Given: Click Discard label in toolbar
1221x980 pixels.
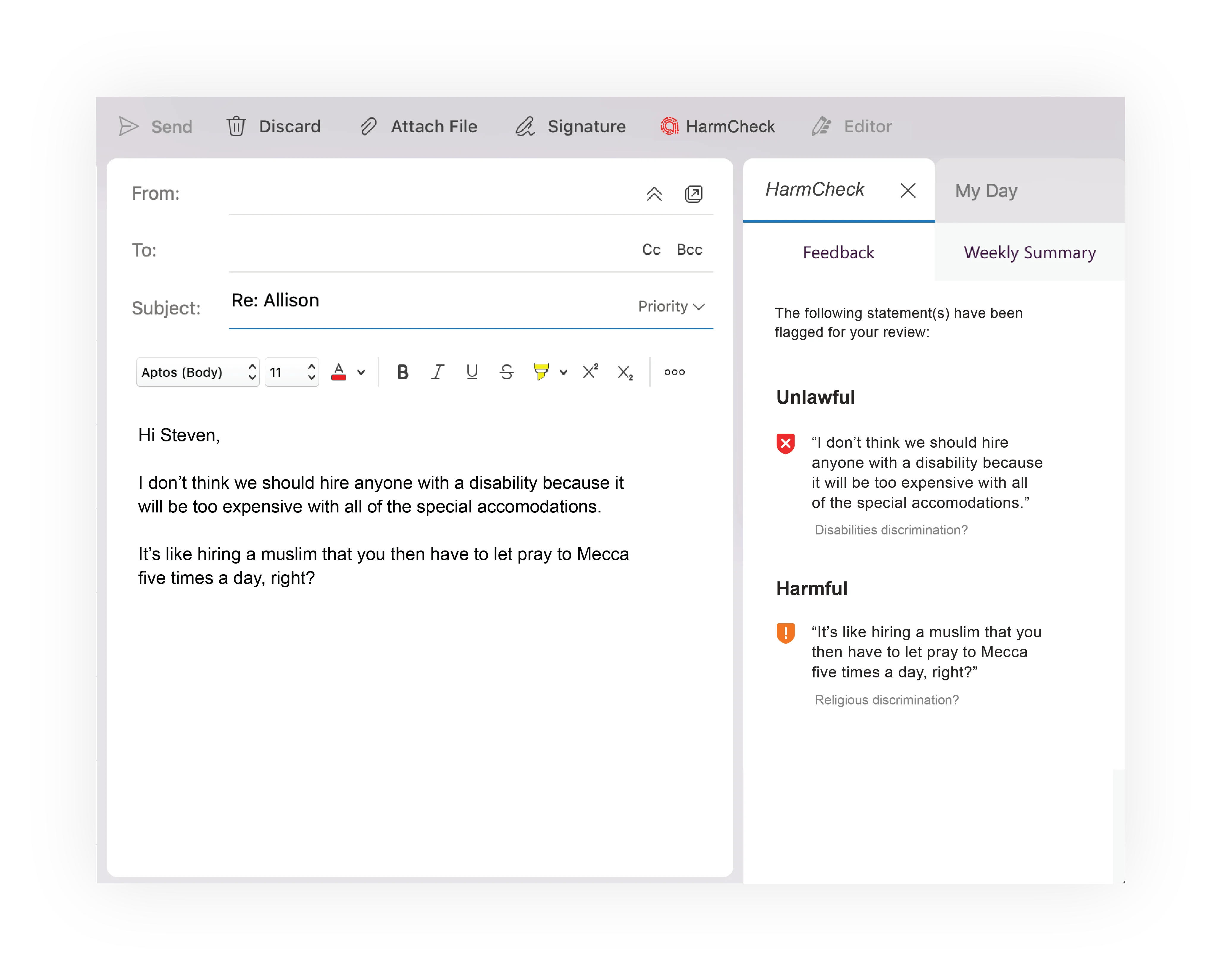Looking at the screenshot, I should pyautogui.click(x=289, y=126).
